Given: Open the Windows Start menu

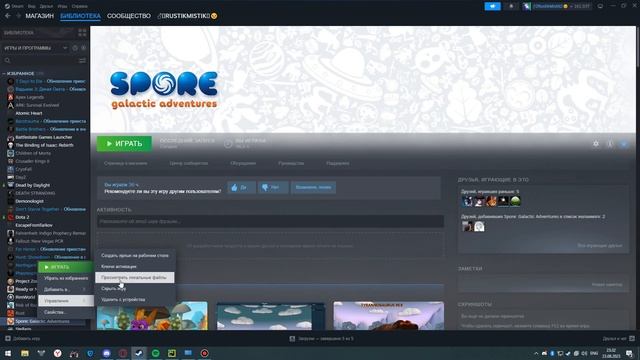Looking at the screenshot, I should coord(8,353).
